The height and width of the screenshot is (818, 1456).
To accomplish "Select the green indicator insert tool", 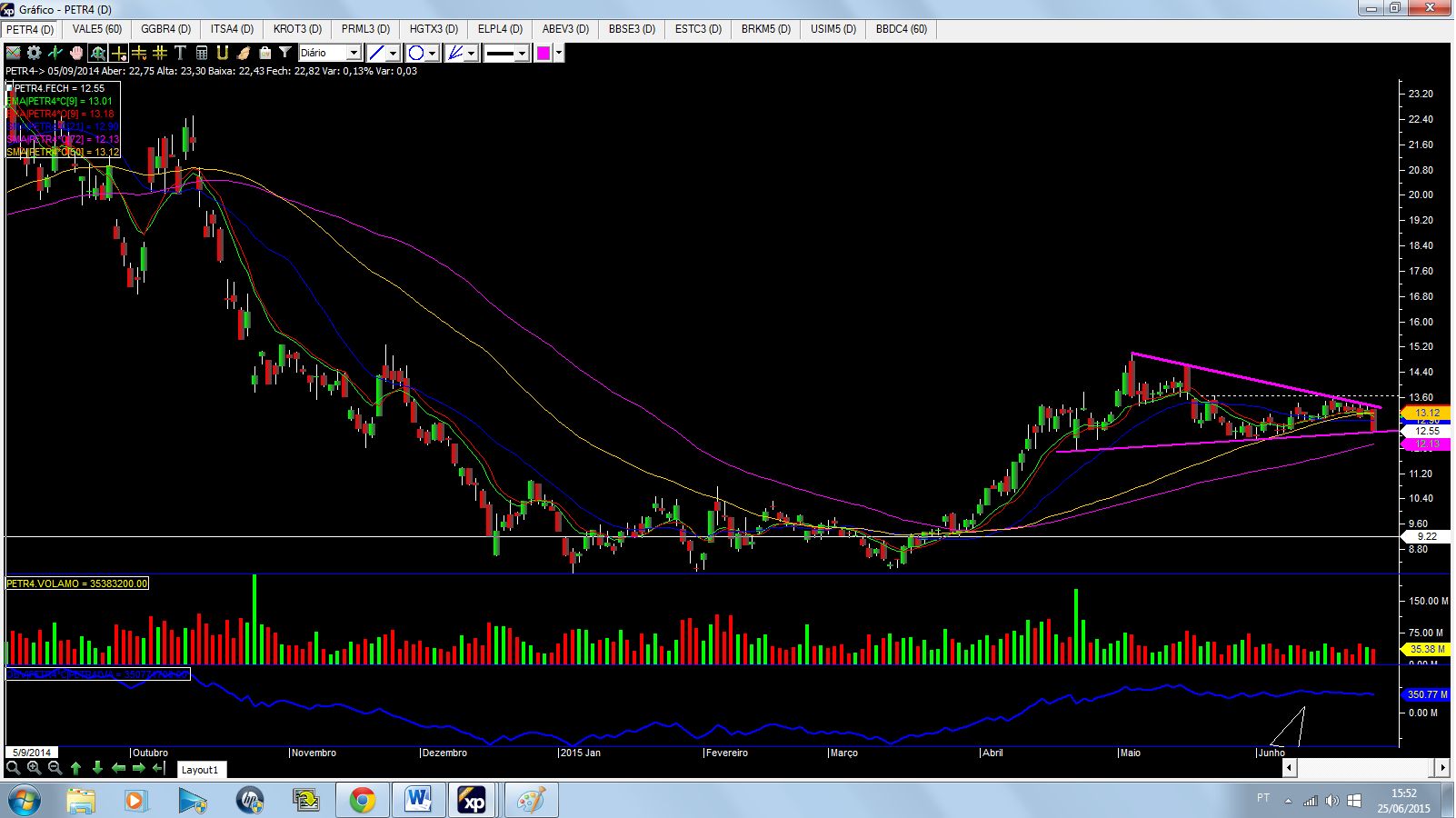I will [55, 53].
